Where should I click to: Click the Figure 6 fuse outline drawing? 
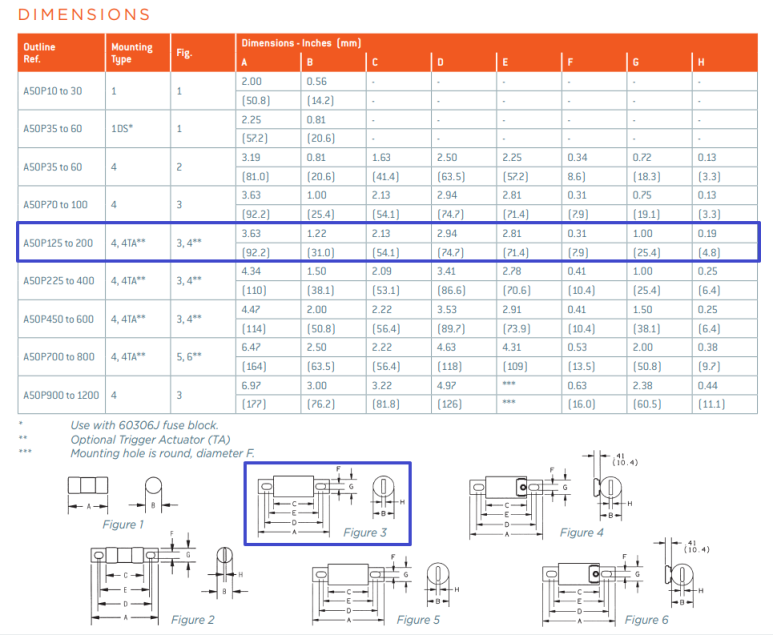point(625,582)
